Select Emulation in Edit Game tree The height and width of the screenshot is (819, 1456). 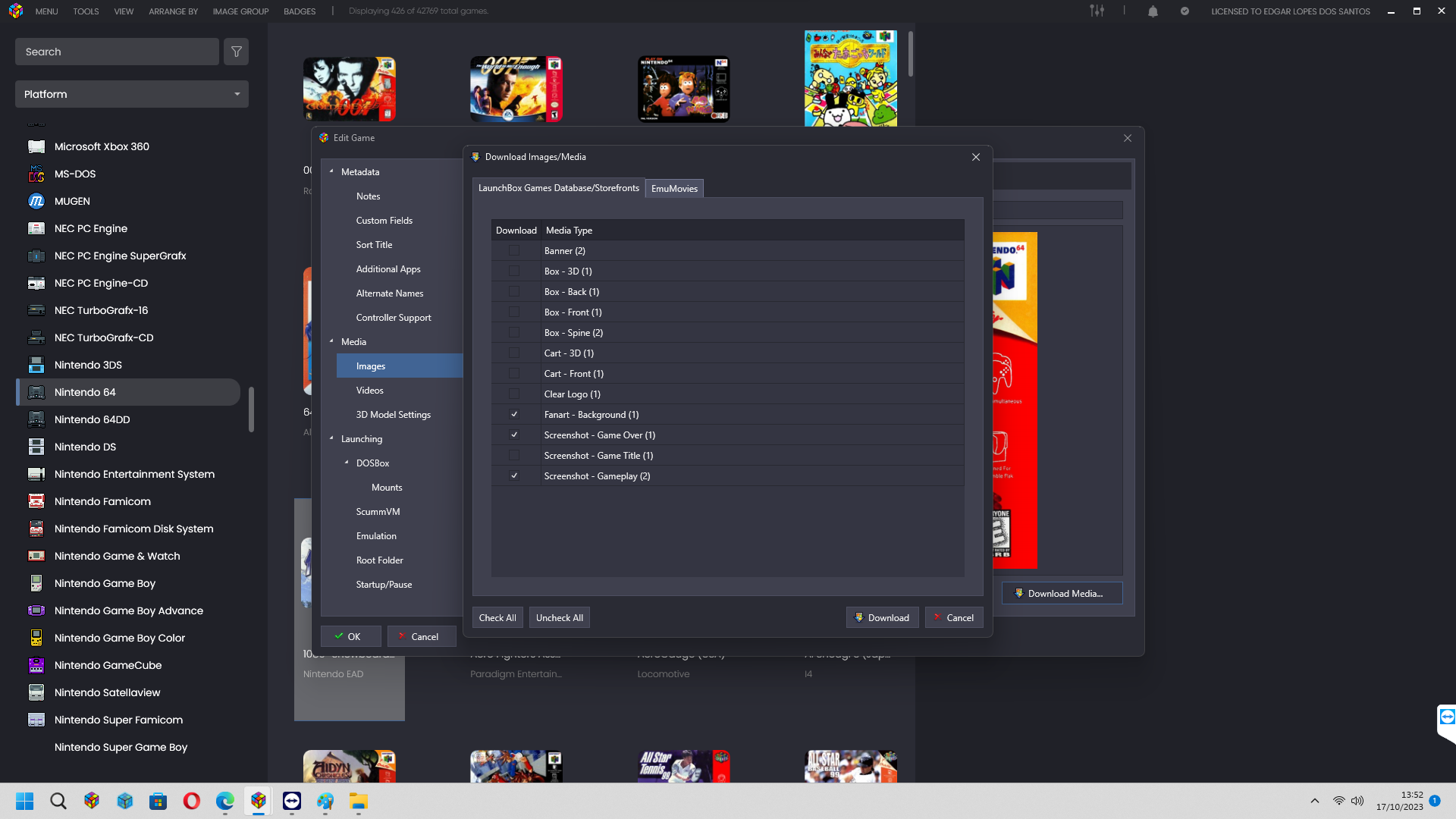click(x=376, y=536)
